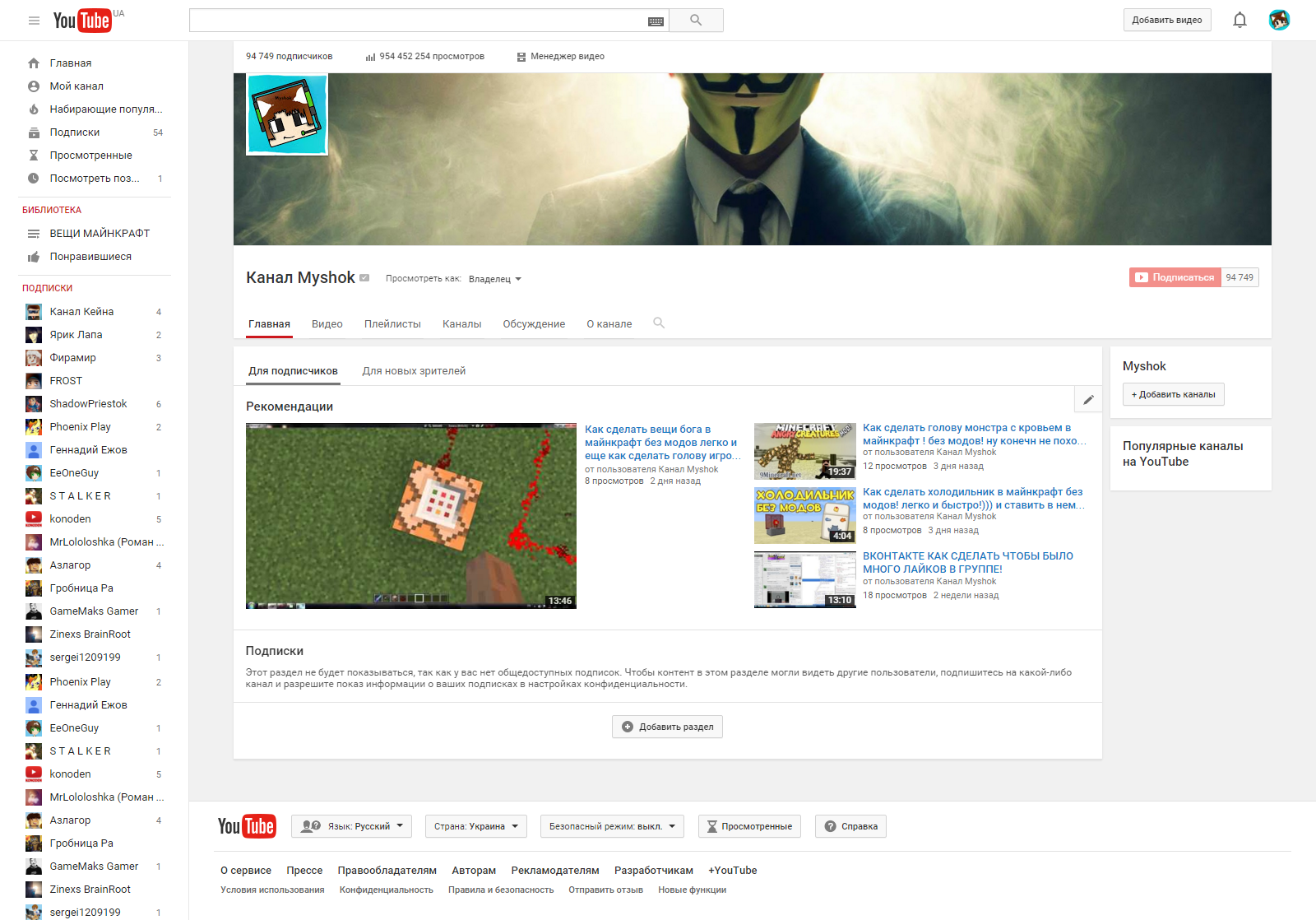Switch to the Видео tab
1316x920 pixels.
(x=327, y=324)
